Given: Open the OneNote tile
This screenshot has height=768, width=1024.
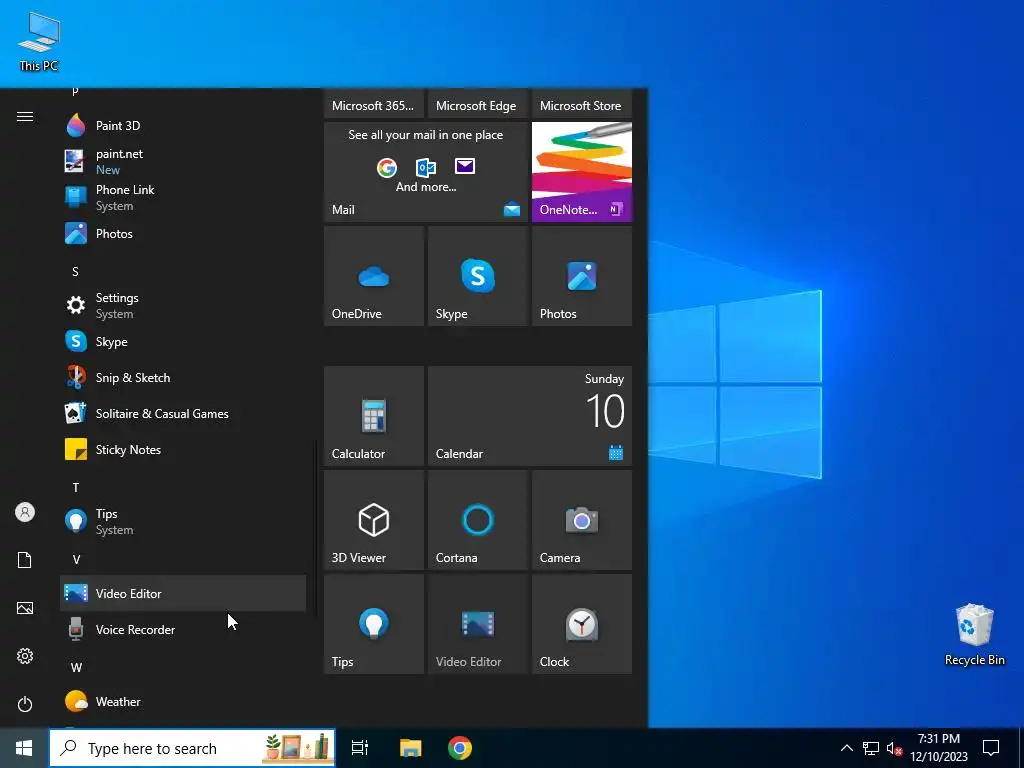Looking at the screenshot, I should tap(582, 172).
